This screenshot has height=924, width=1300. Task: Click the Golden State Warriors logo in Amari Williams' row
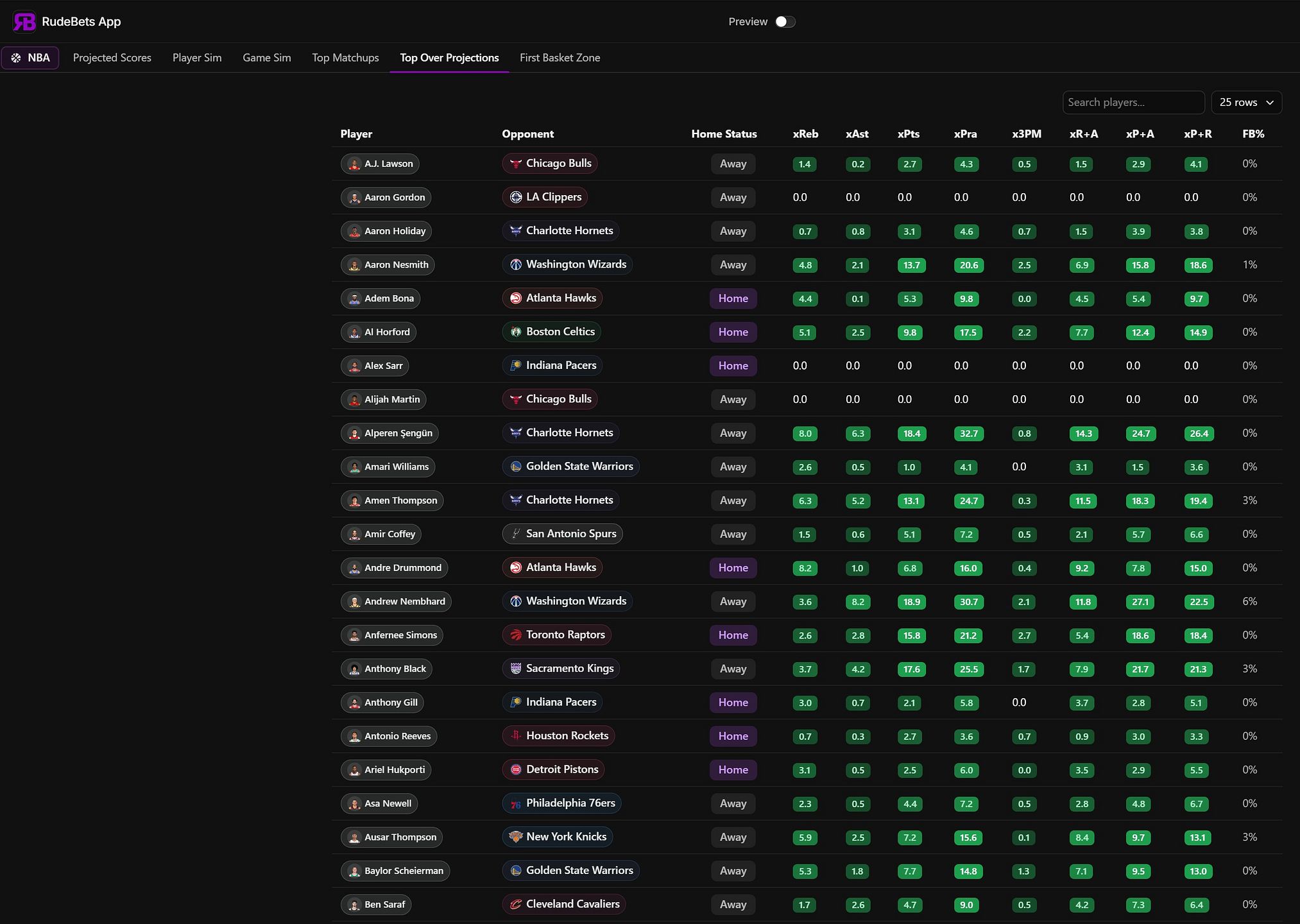pos(516,466)
